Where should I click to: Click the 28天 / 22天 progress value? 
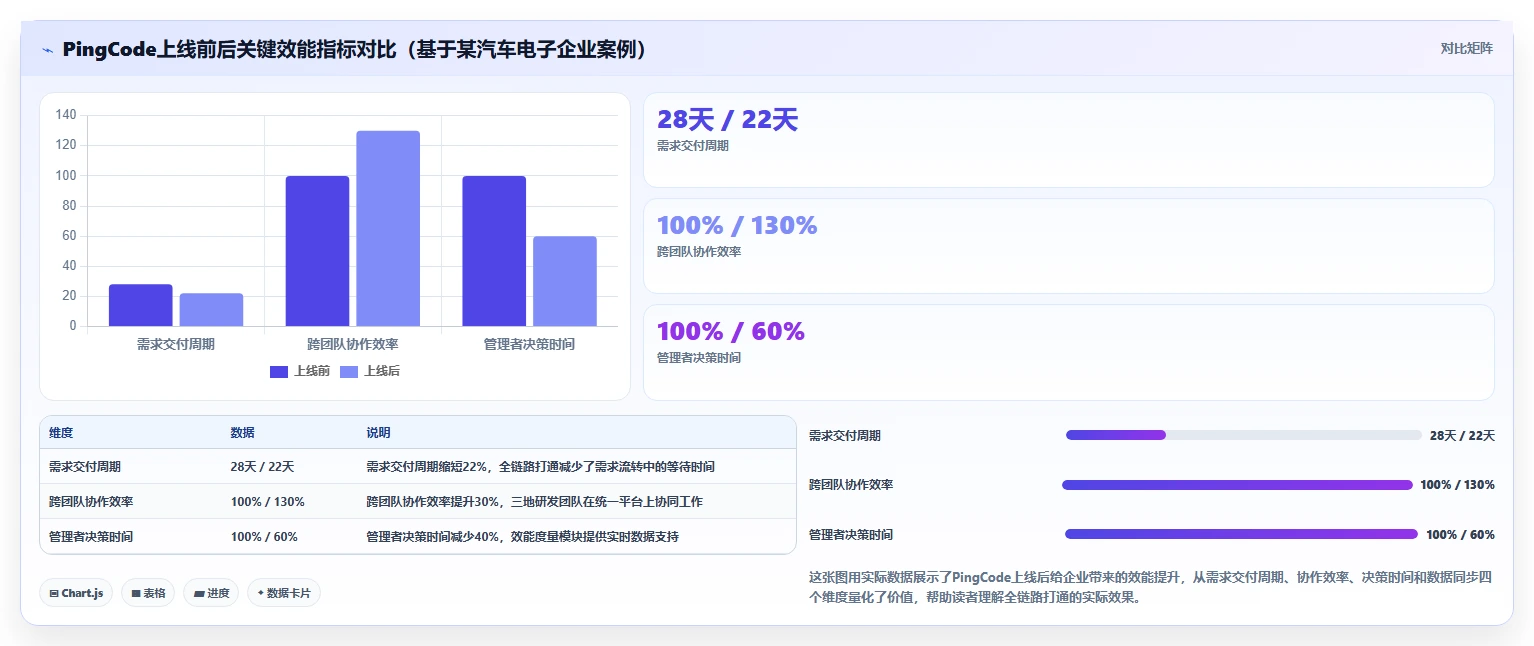point(1462,436)
